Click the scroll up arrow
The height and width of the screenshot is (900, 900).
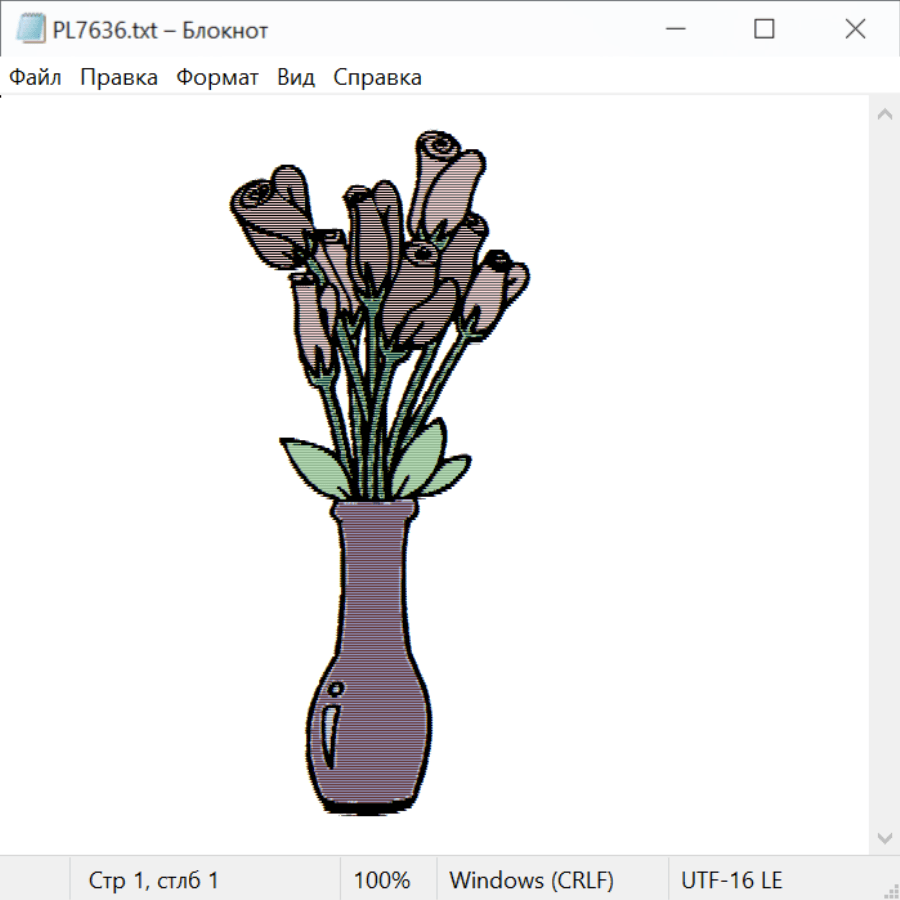884,115
